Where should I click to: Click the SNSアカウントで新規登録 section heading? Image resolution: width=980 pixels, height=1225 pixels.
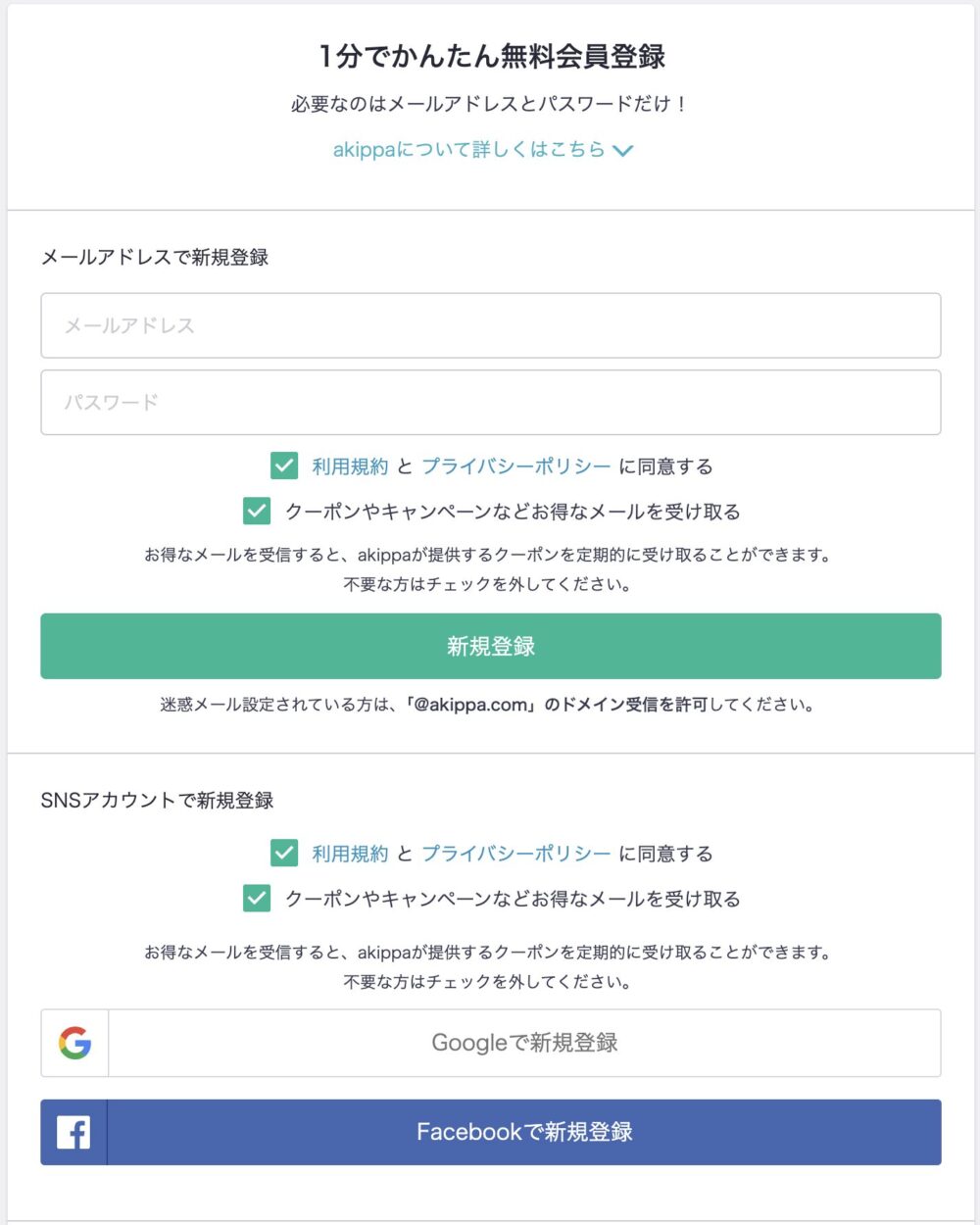(157, 800)
